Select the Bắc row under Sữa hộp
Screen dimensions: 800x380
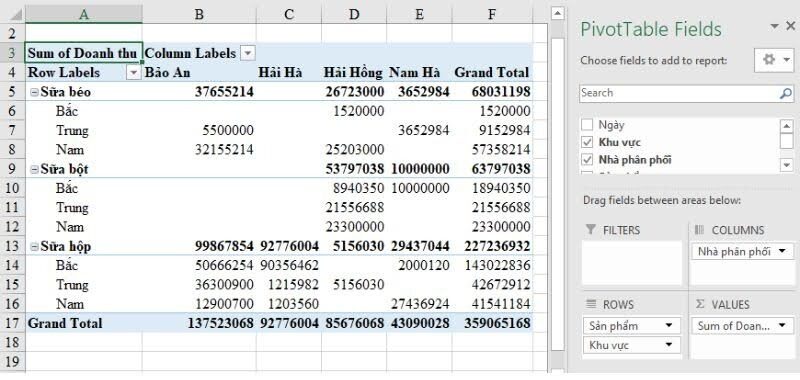[84, 265]
